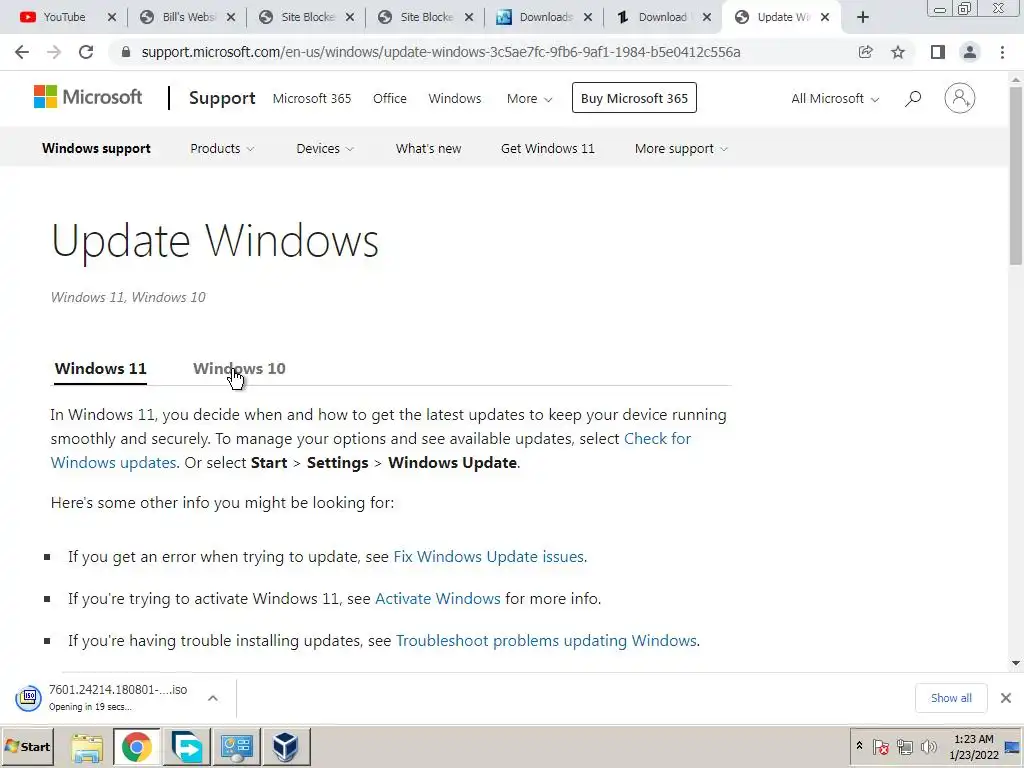Open Office in the header nav
Image resolution: width=1024 pixels, height=768 pixels.
pos(390,99)
